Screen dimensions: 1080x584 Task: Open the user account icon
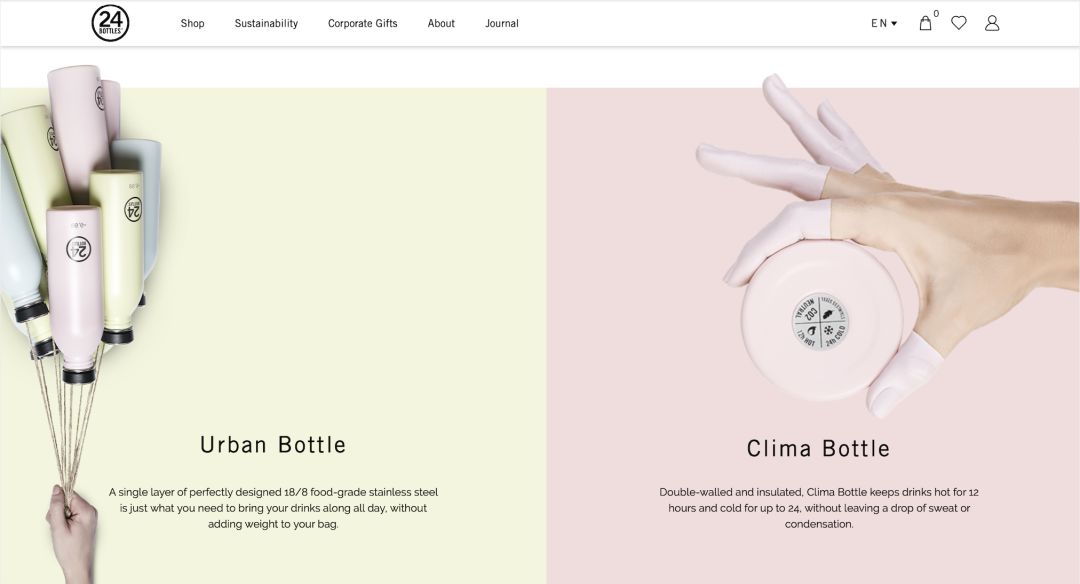click(x=992, y=23)
